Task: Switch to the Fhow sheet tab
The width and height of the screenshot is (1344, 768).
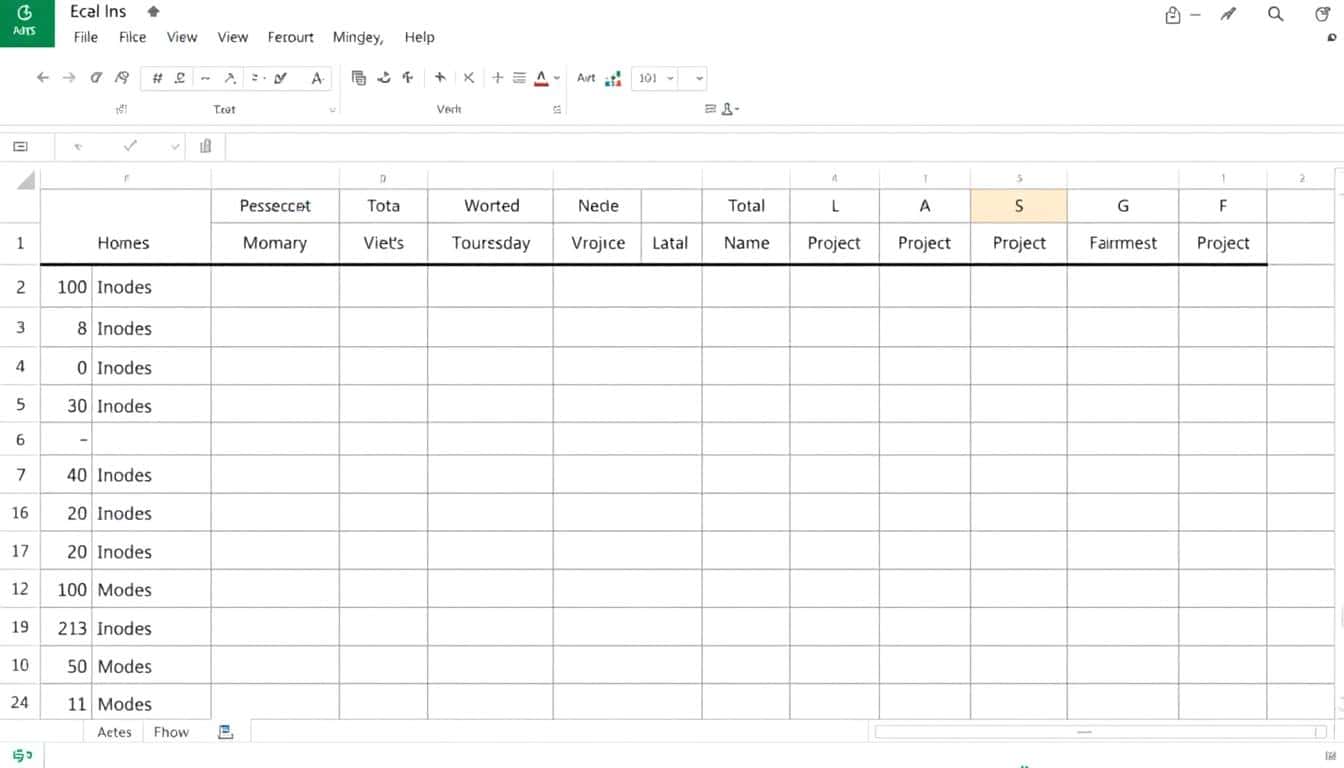Action: tap(171, 732)
